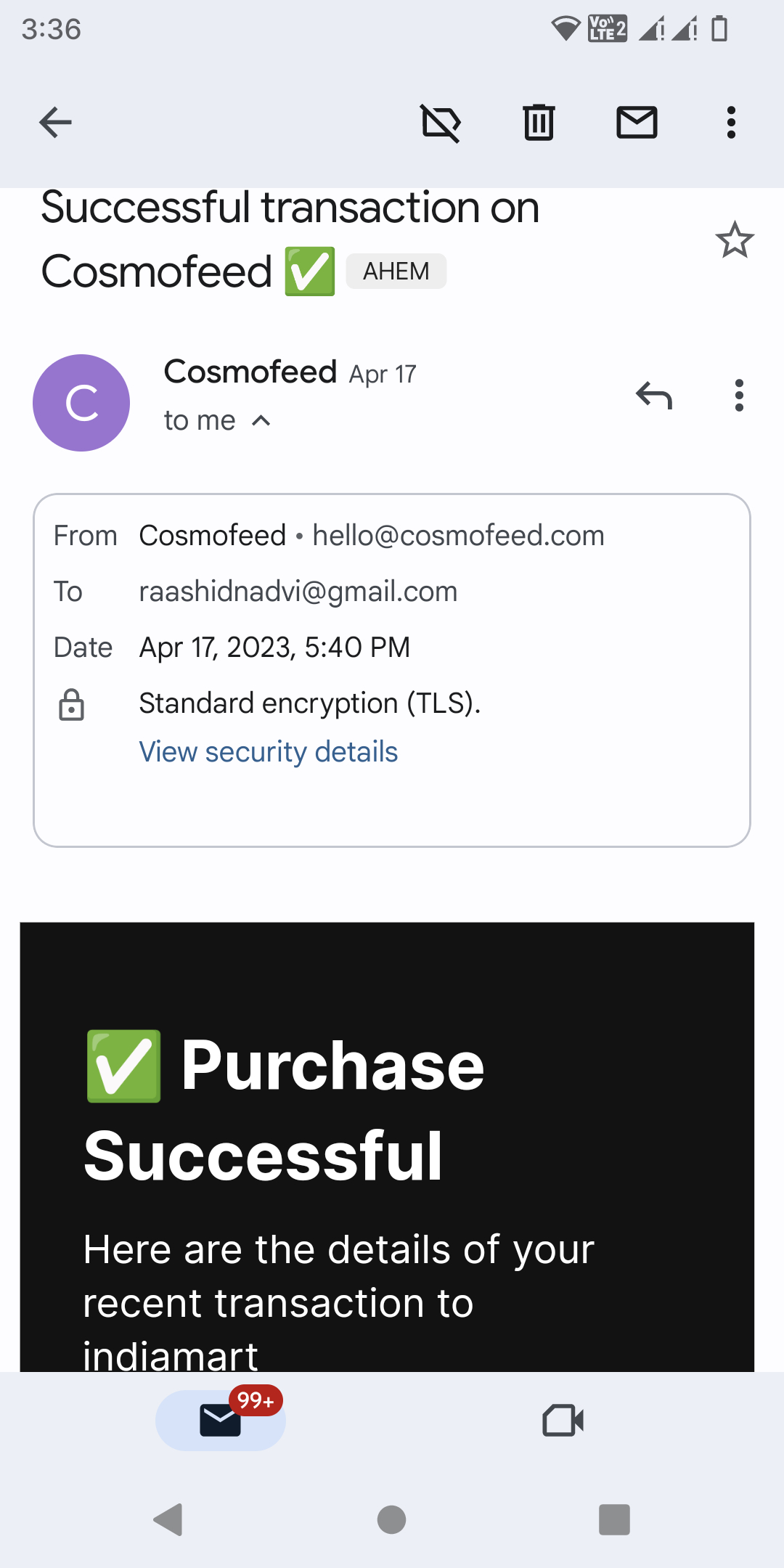Open View security details link
This screenshot has width=784, height=1568.
tap(269, 752)
